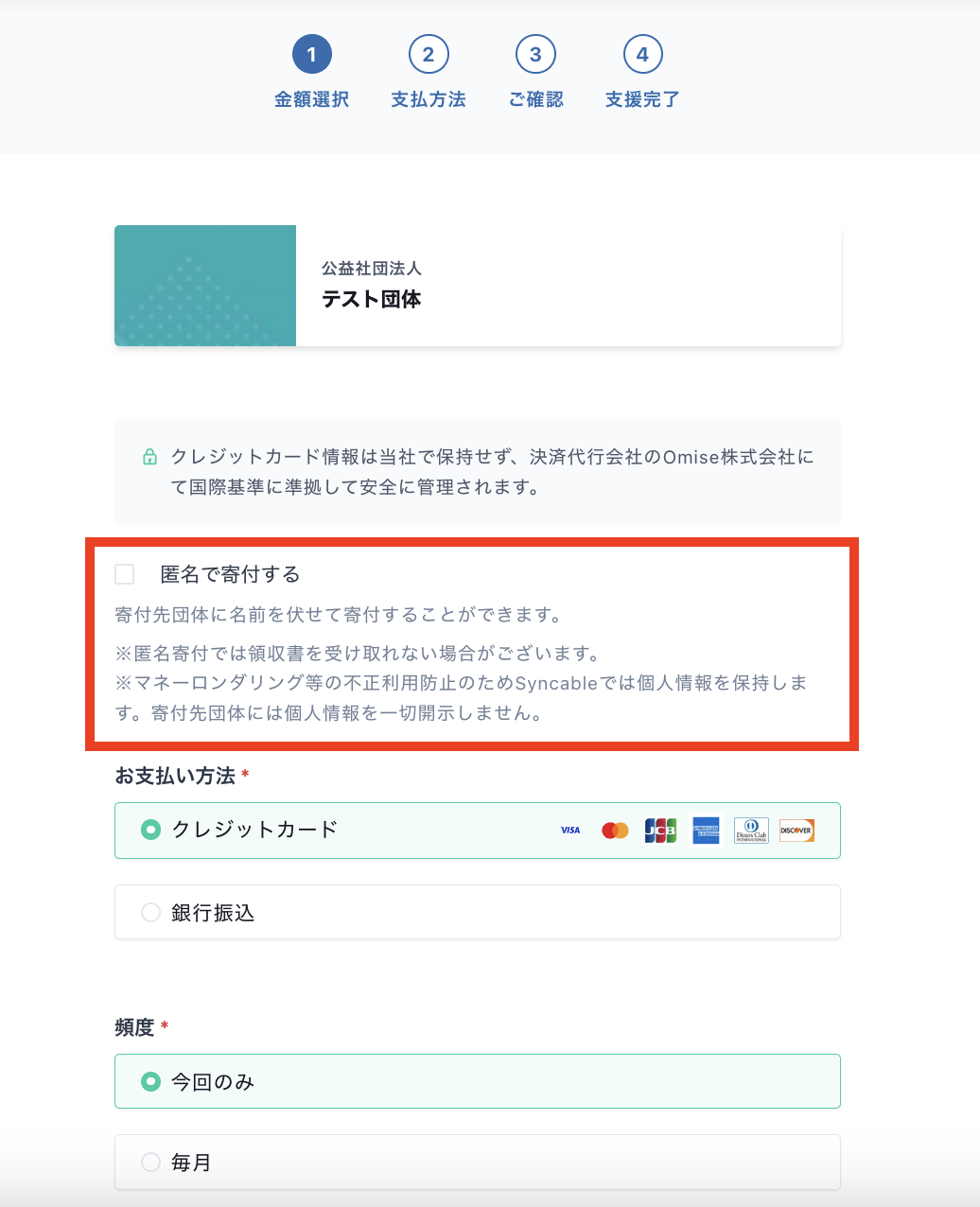Click the teal organization thumbnail image
Viewport: 980px width, 1207px height.
(x=205, y=285)
